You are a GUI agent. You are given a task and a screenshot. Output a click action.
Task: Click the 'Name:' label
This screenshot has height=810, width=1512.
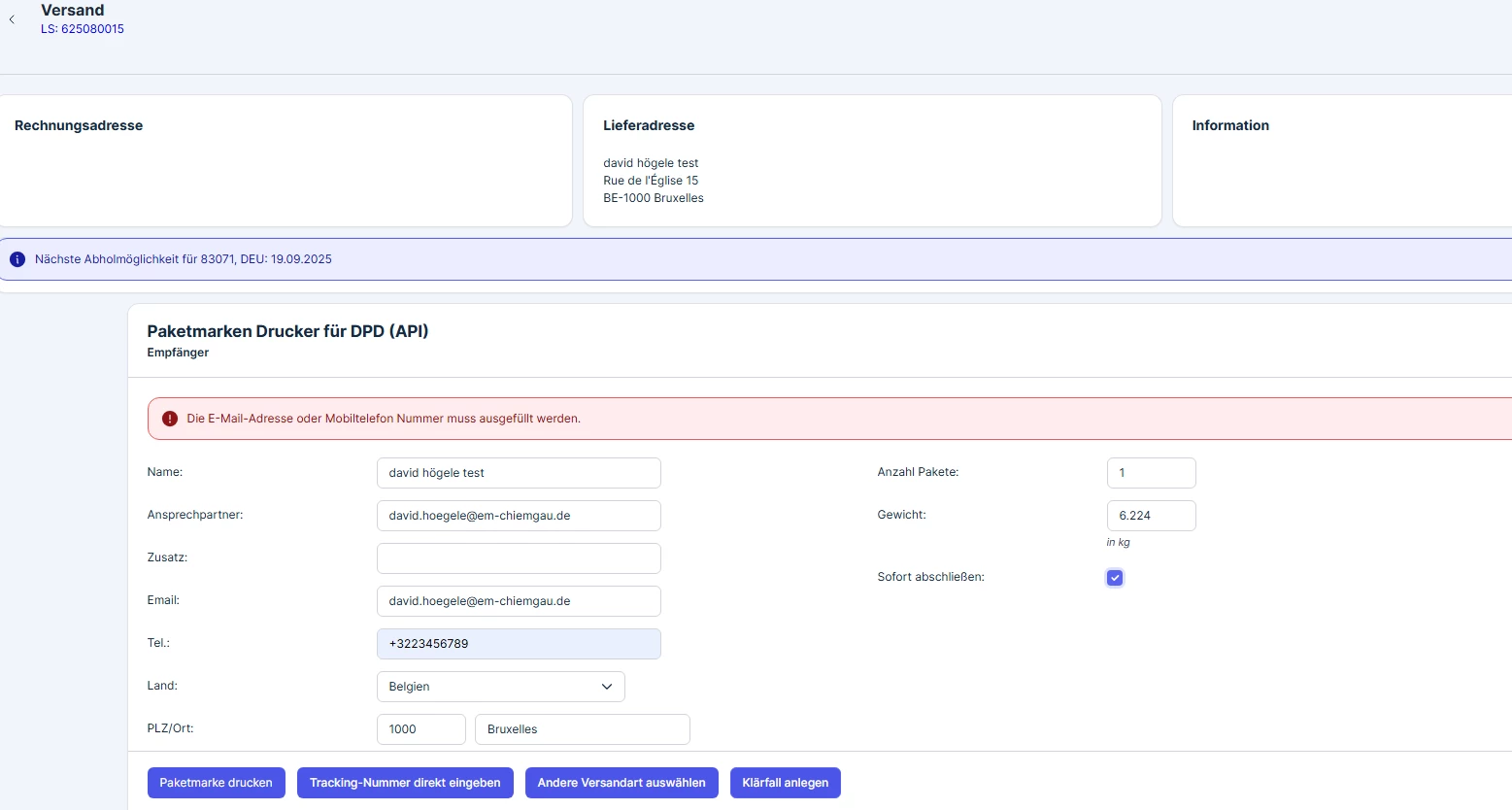coord(165,472)
